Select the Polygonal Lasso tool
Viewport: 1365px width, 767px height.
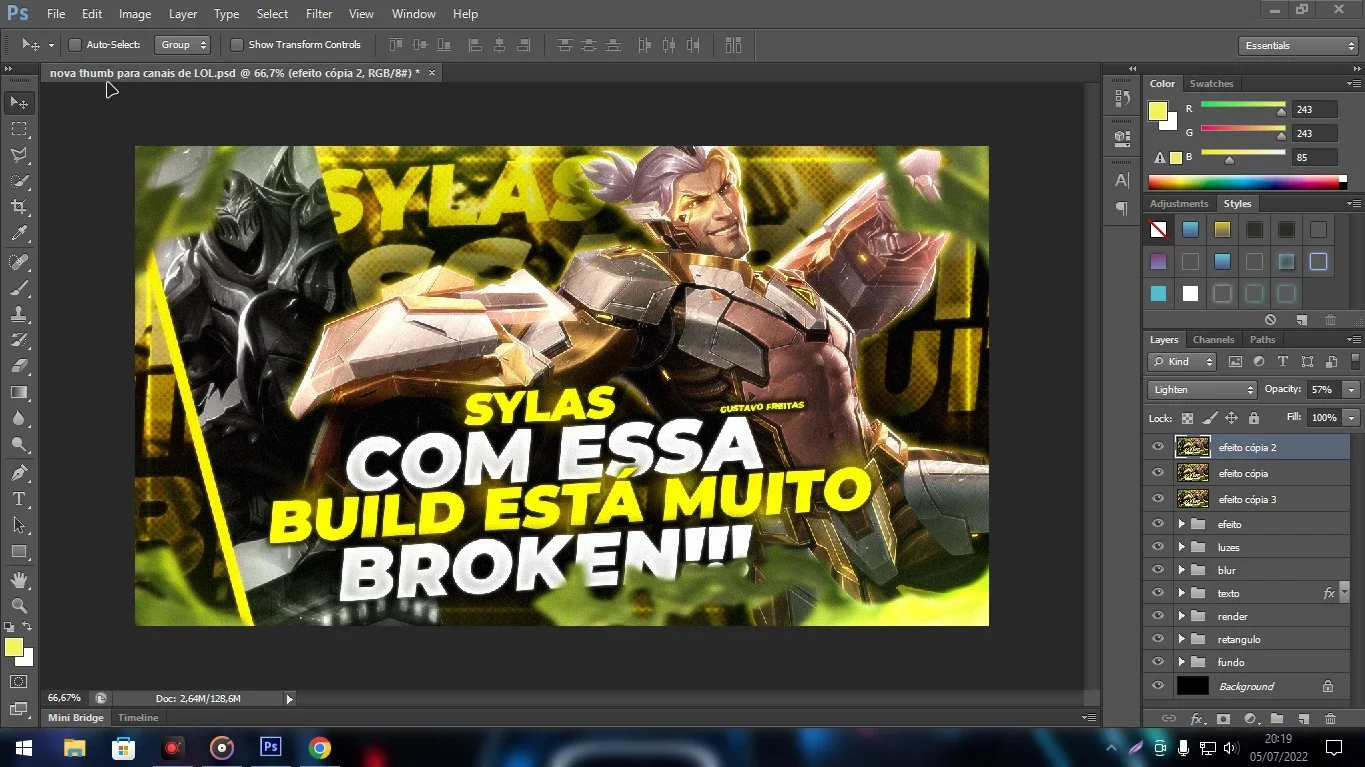pyautogui.click(x=19, y=155)
